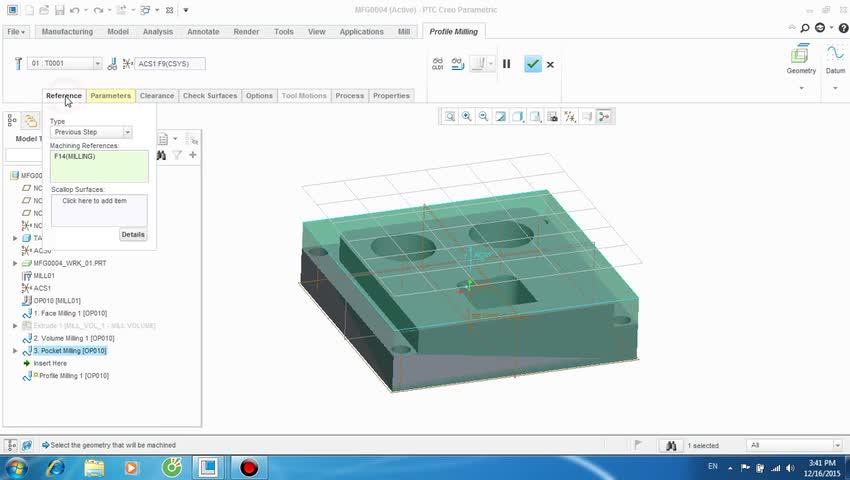The width and height of the screenshot is (850, 480).
Task: Open Check Surfaces panel tab
Action: (x=210, y=95)
